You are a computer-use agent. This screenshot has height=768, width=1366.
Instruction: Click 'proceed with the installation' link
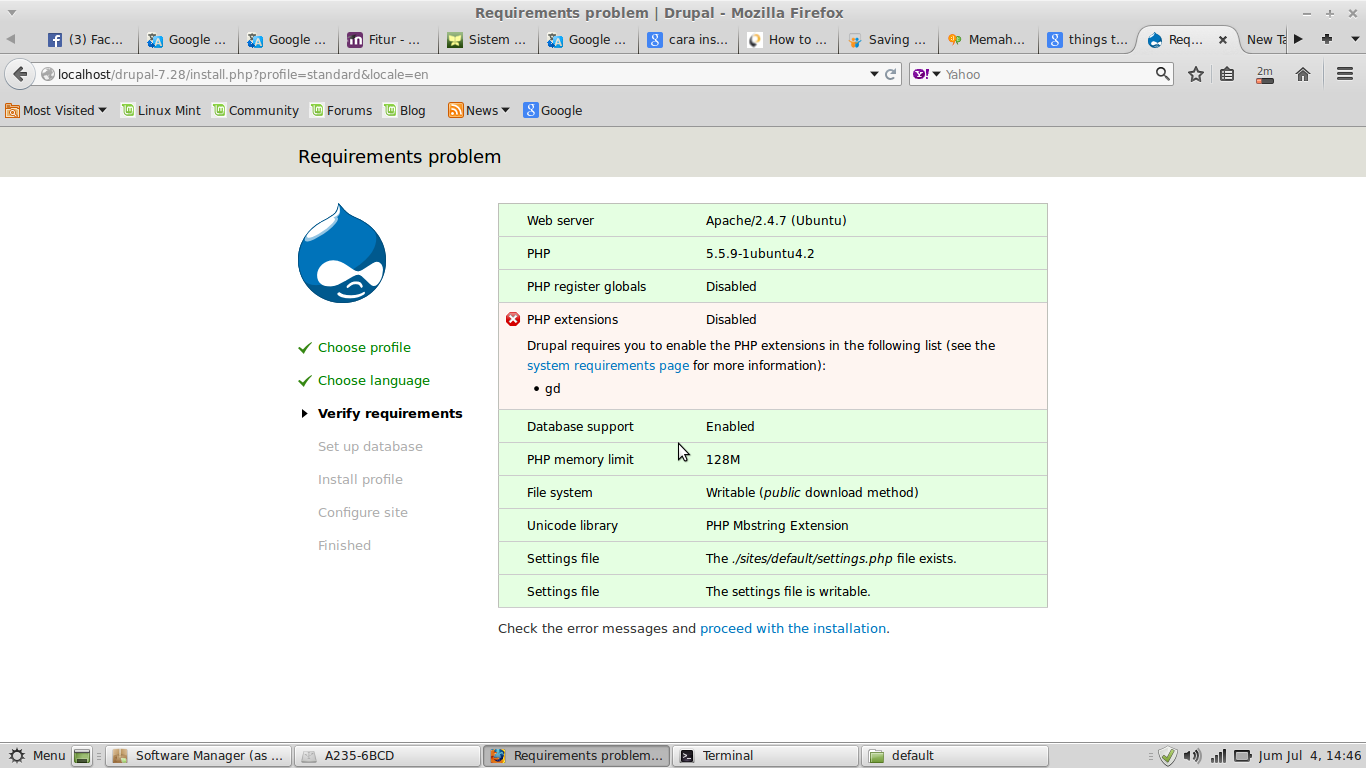click(x=793, y=628)
